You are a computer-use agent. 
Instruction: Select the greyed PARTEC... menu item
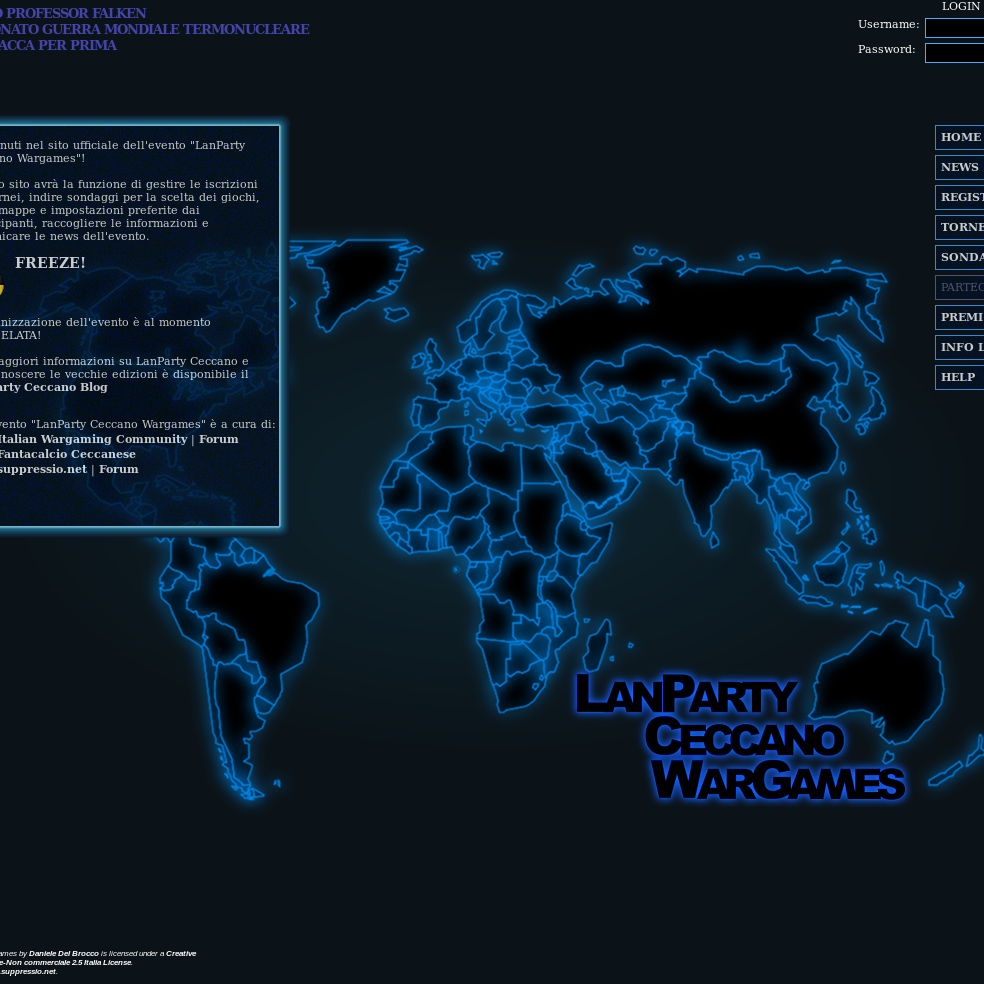point(960,287)
